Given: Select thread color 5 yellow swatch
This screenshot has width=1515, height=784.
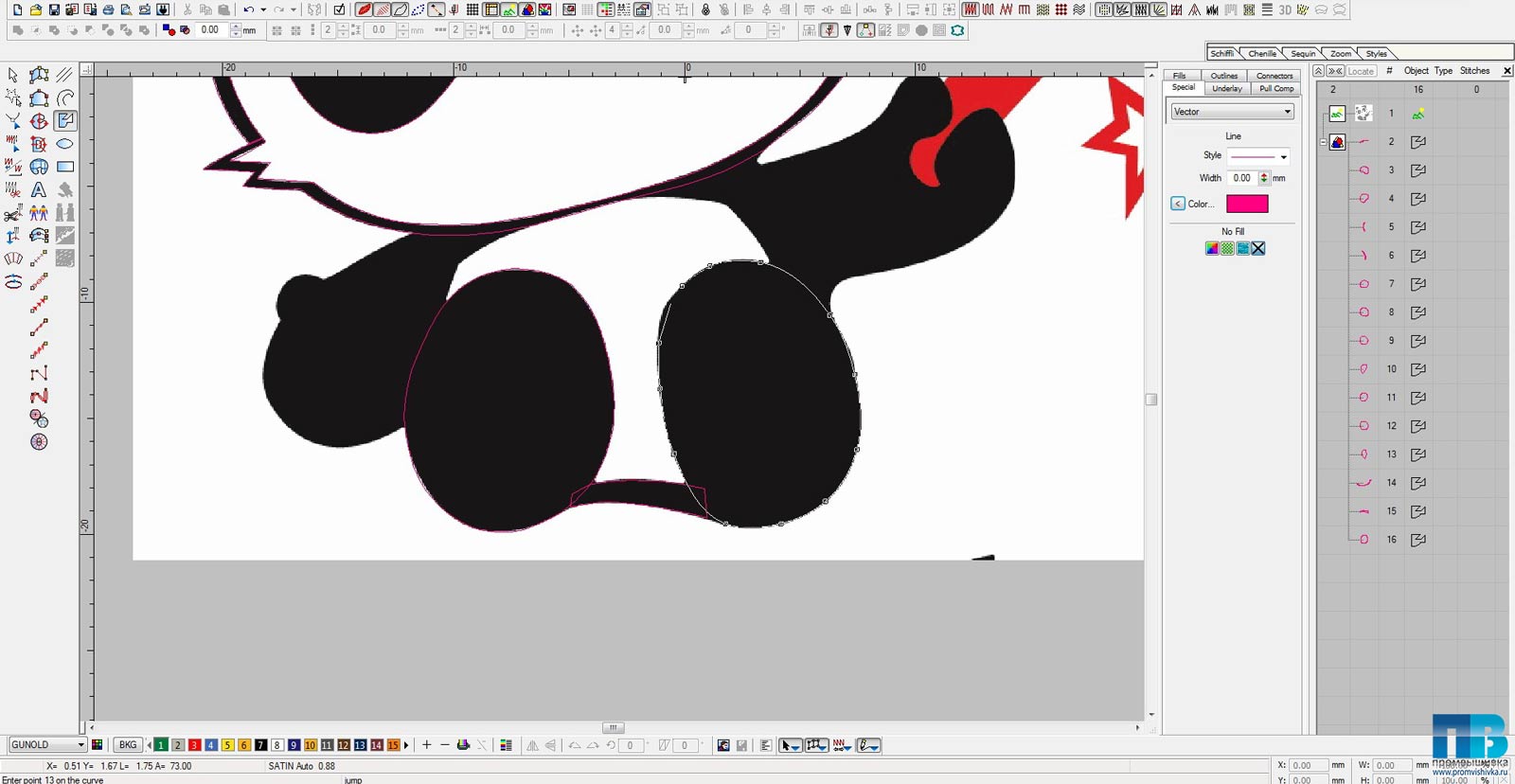Looking at the screenshot, I should tap(227, 745).
